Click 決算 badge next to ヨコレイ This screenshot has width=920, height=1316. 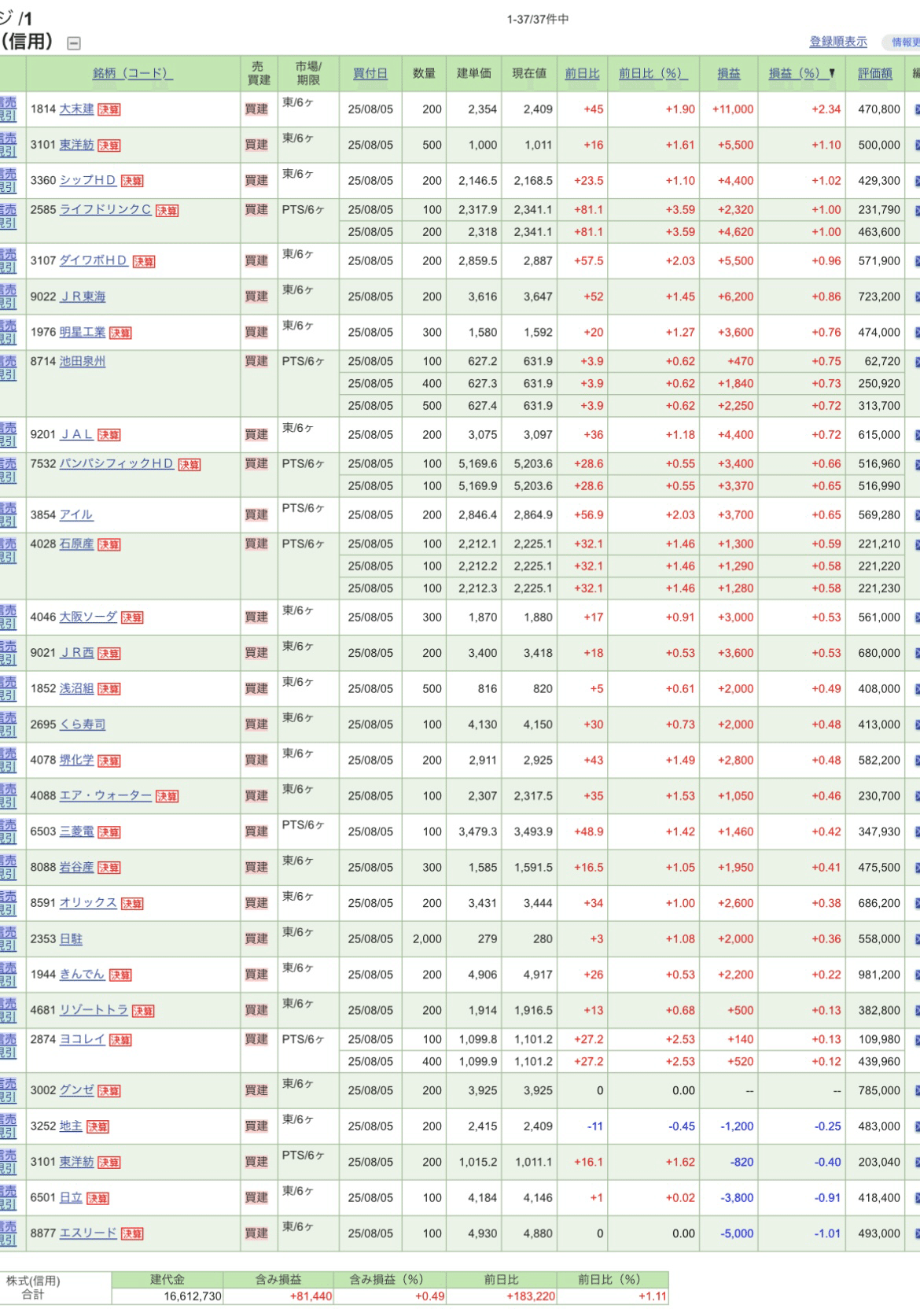click(120, 1040)
